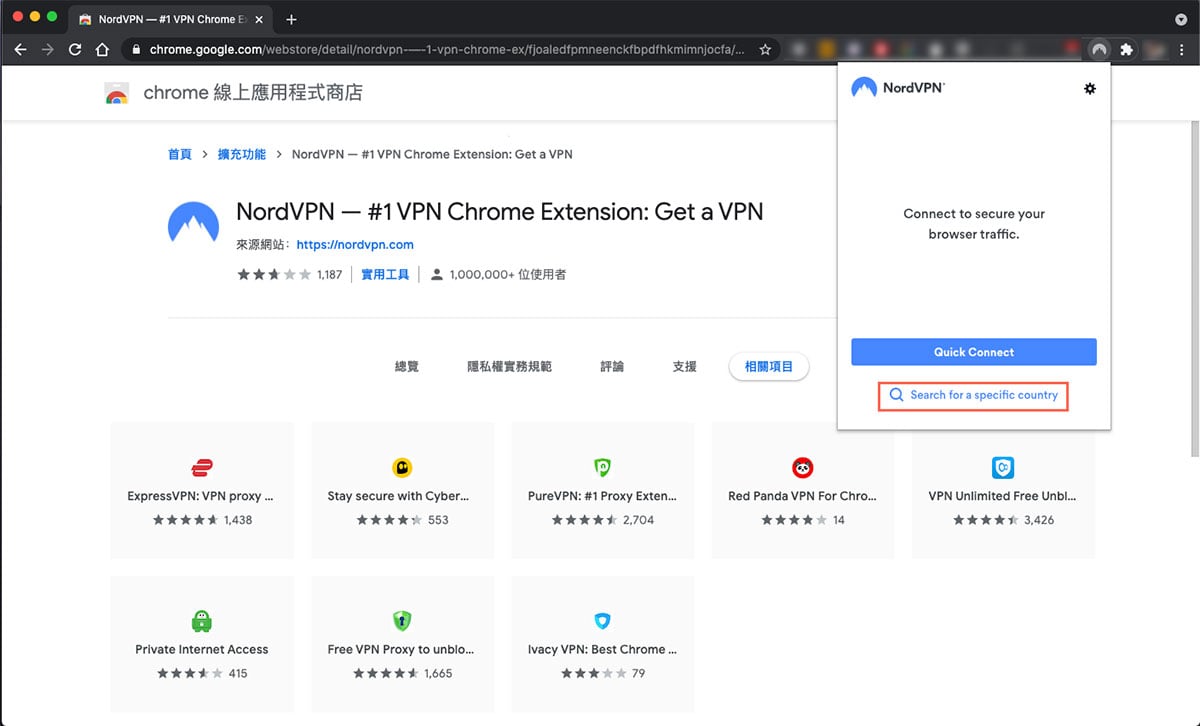This screenshot has width=1200, height=726.
Task: Open the Private Internet Access padlock icon
Action: (x=202, y=621)
